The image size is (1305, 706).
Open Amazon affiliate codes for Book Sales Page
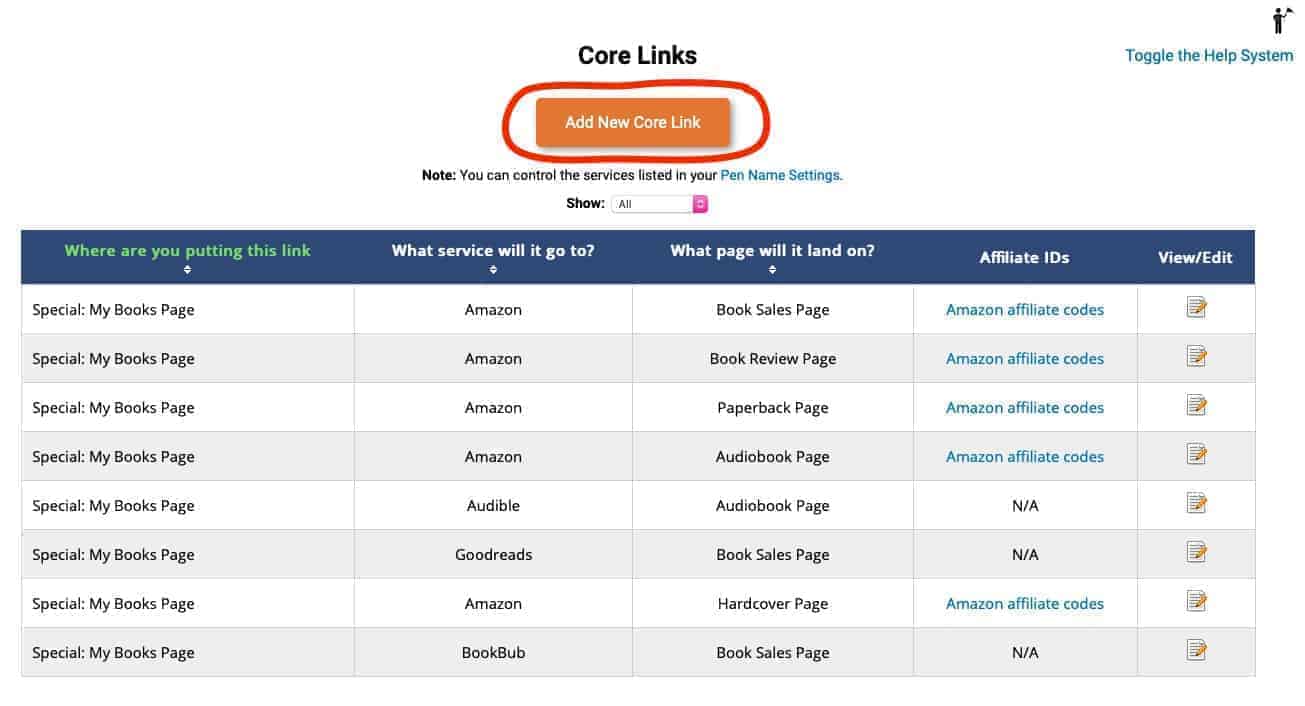click(x=1024, y=310)
